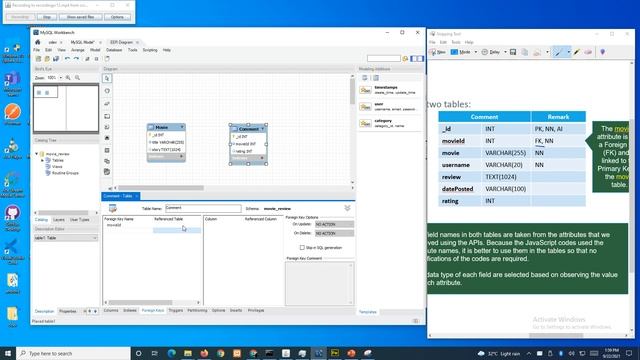
Task: Open the Indexes tab of table editor
Action: click(130, 311)
